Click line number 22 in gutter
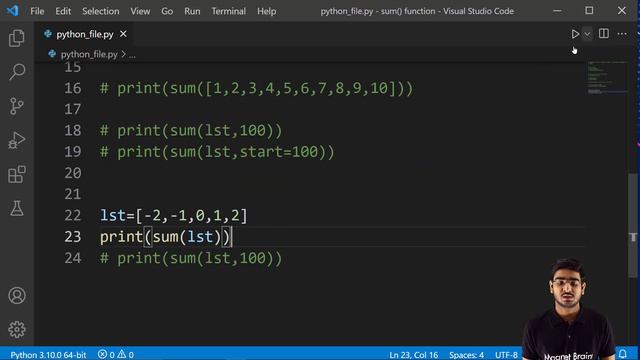Viewport: 640px width, 360px height. pos(73,215)
